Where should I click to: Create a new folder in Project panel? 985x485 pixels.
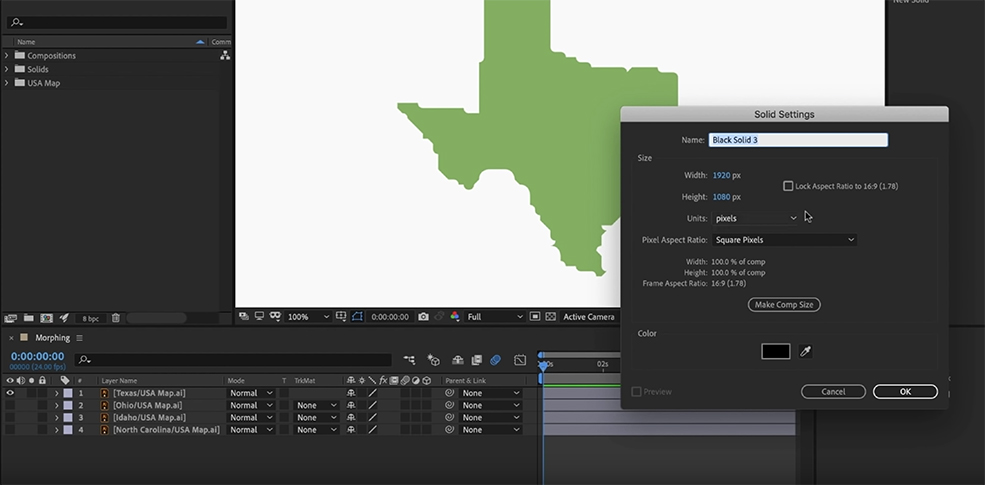pos(28,319)
